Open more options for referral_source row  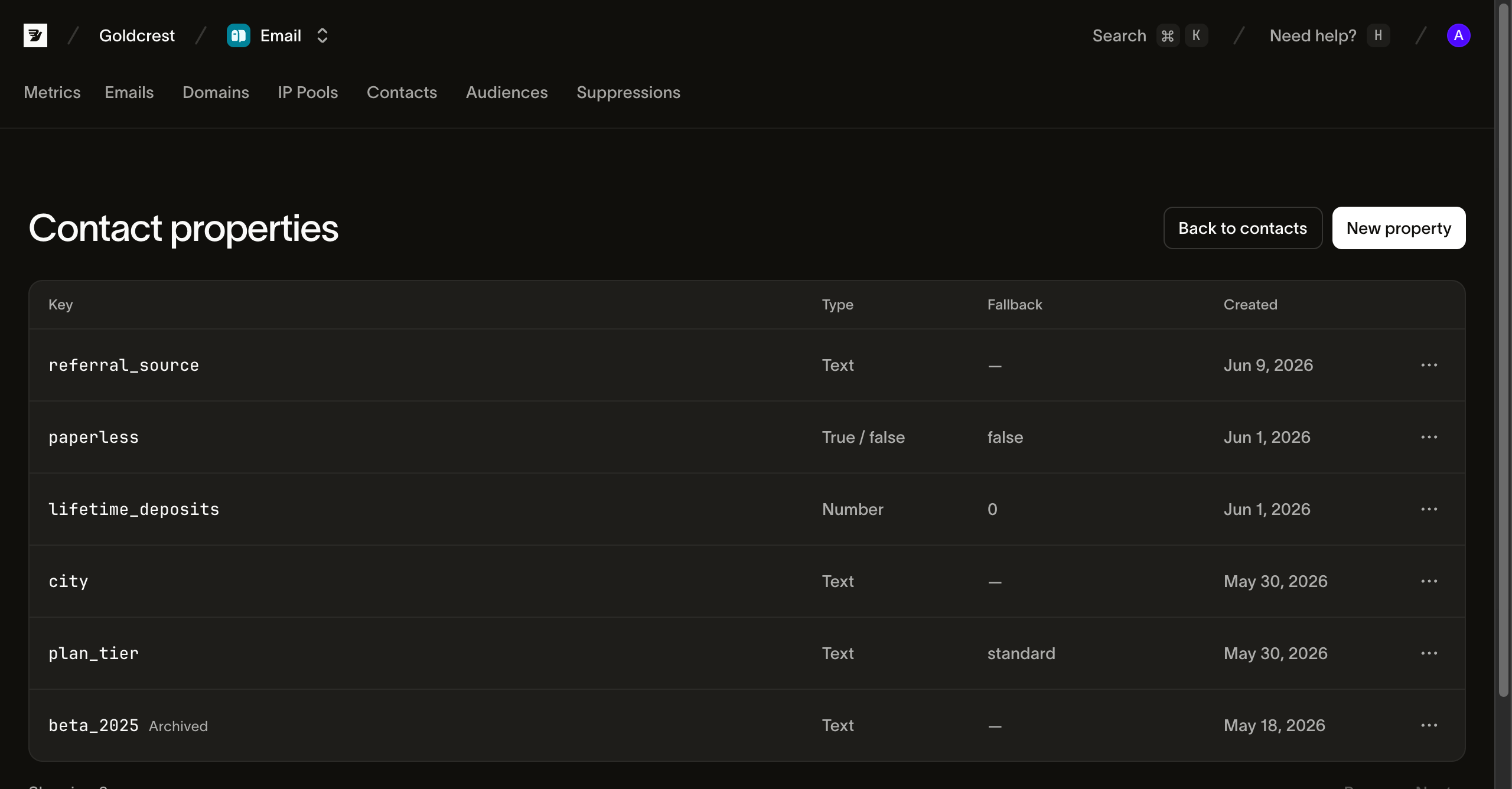(1429, 365)
